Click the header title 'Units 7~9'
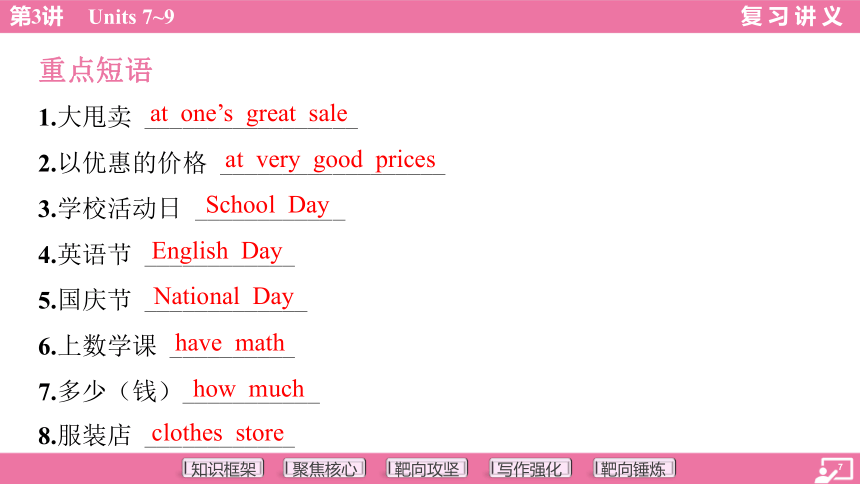 click(132, 17)
